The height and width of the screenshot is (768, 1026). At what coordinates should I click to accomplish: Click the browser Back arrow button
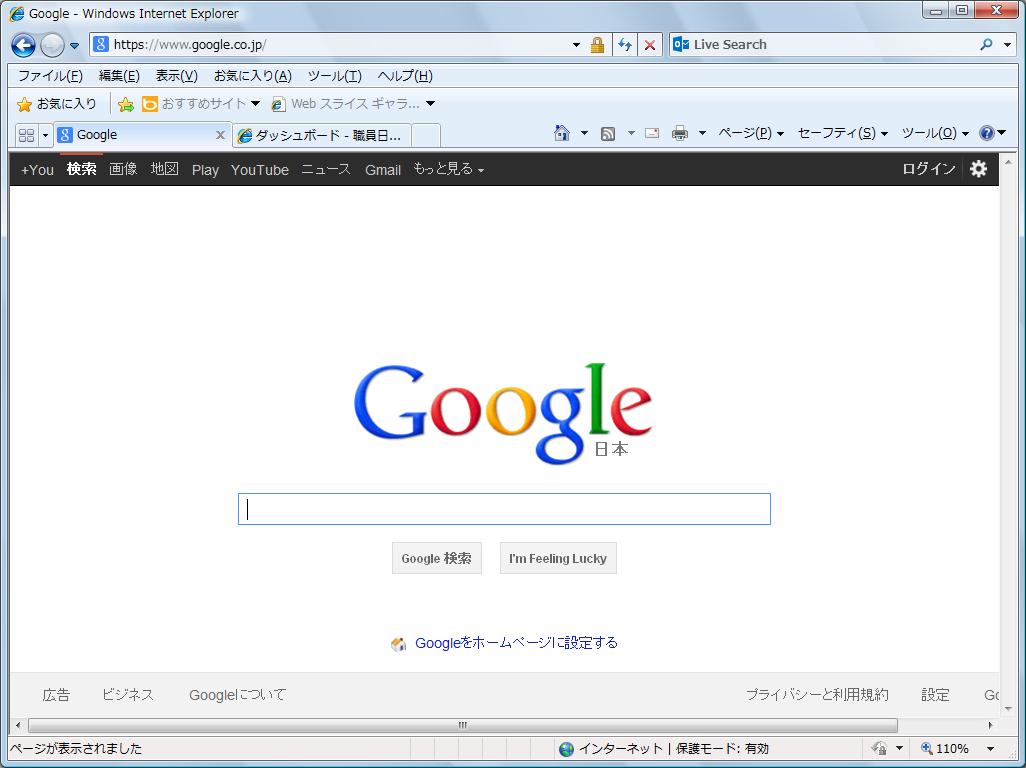tap(24, 45)
